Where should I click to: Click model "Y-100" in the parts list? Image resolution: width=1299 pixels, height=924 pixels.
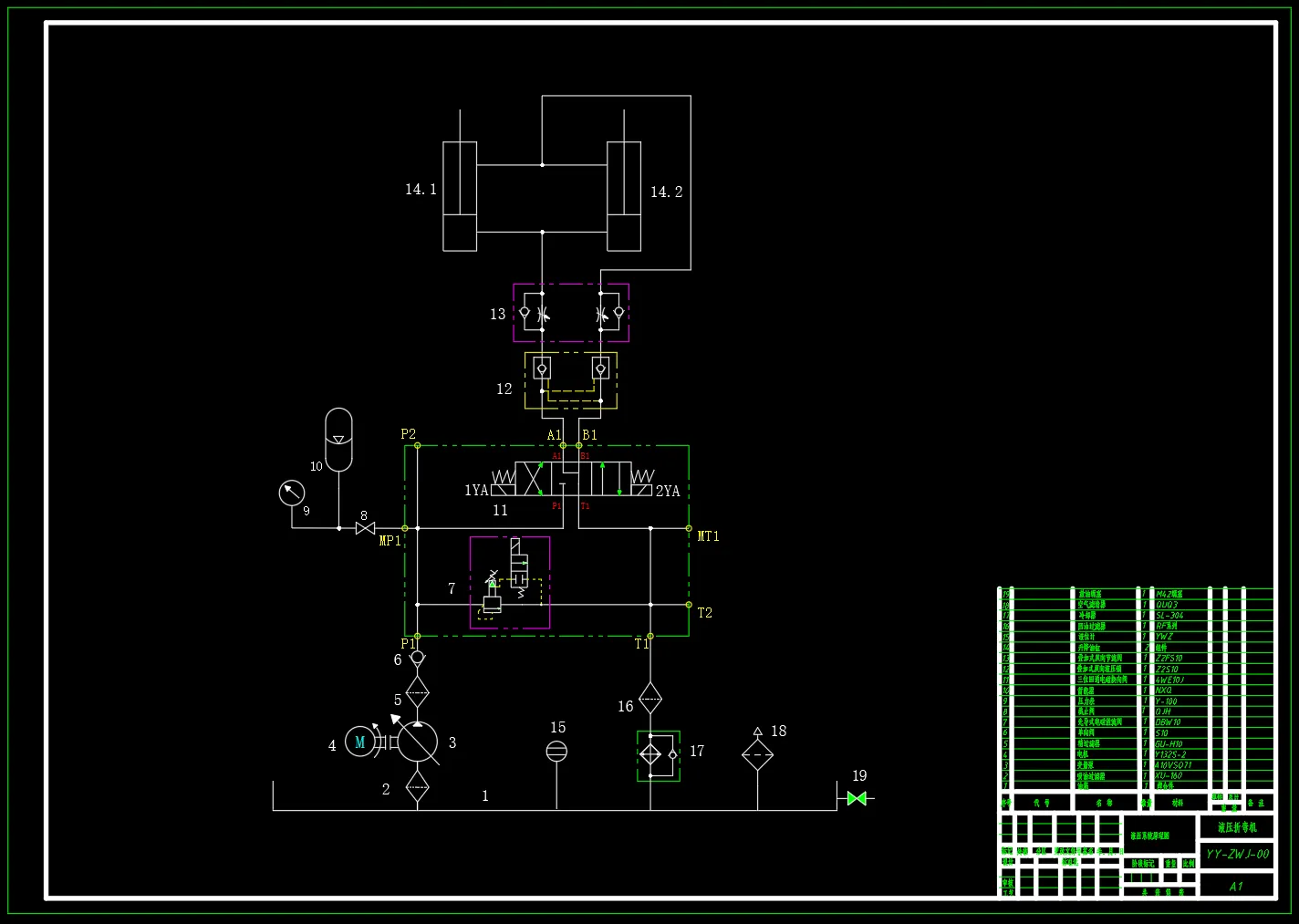[1166, 701]
